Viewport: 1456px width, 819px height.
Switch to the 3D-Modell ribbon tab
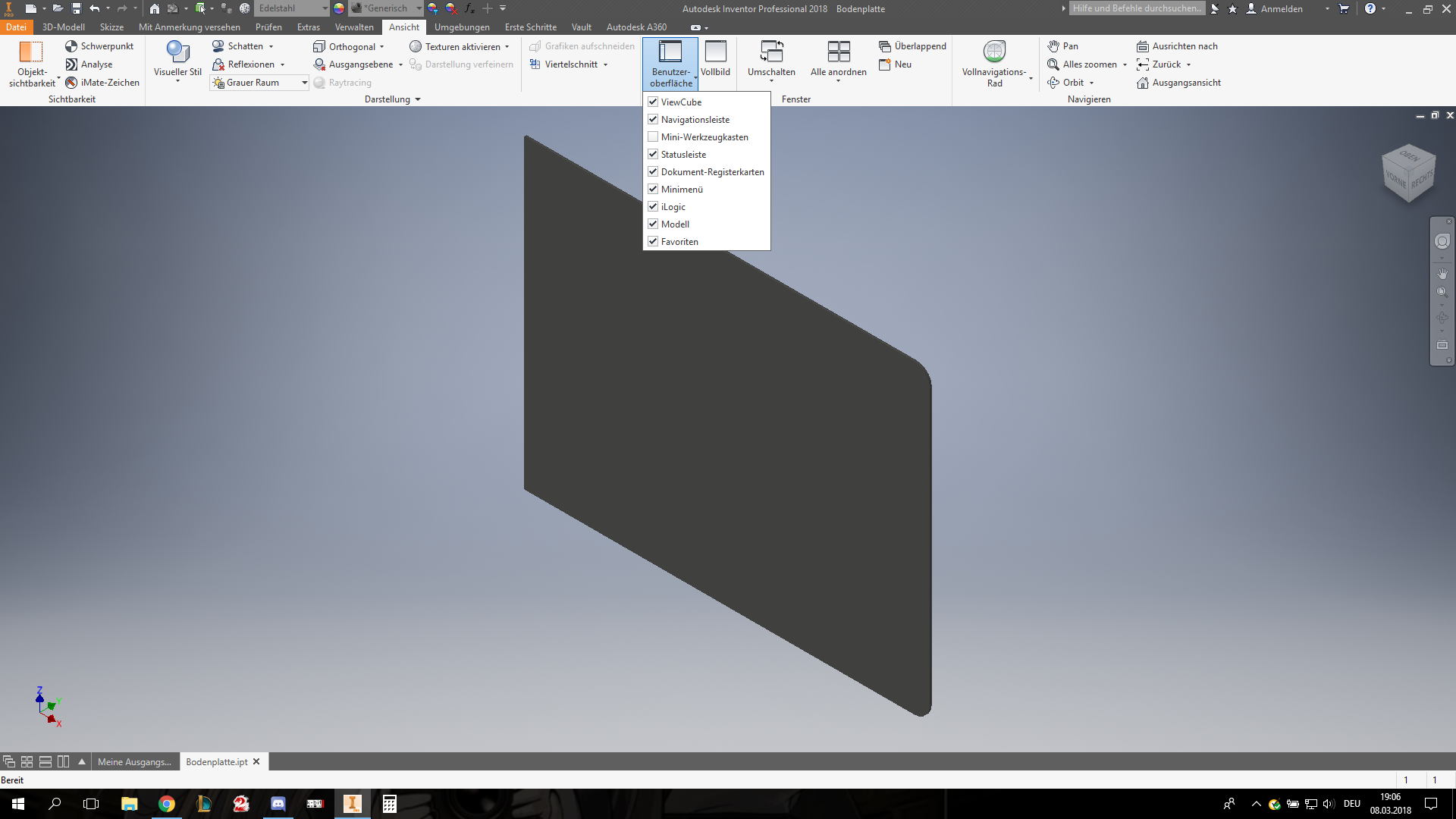pyautogui.click(x=64, y=27)
